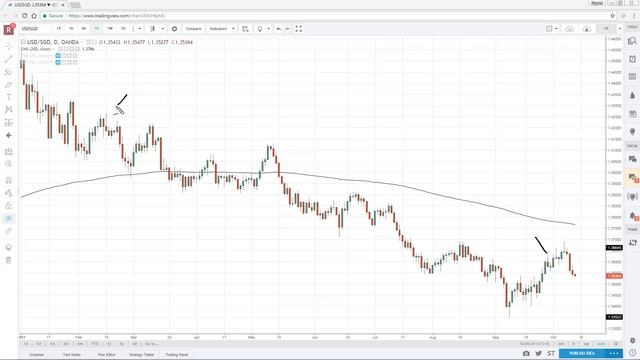Open the ideas stream broadcast icon
The width and height of the screenshot is (640, 360).
[632, 196]
